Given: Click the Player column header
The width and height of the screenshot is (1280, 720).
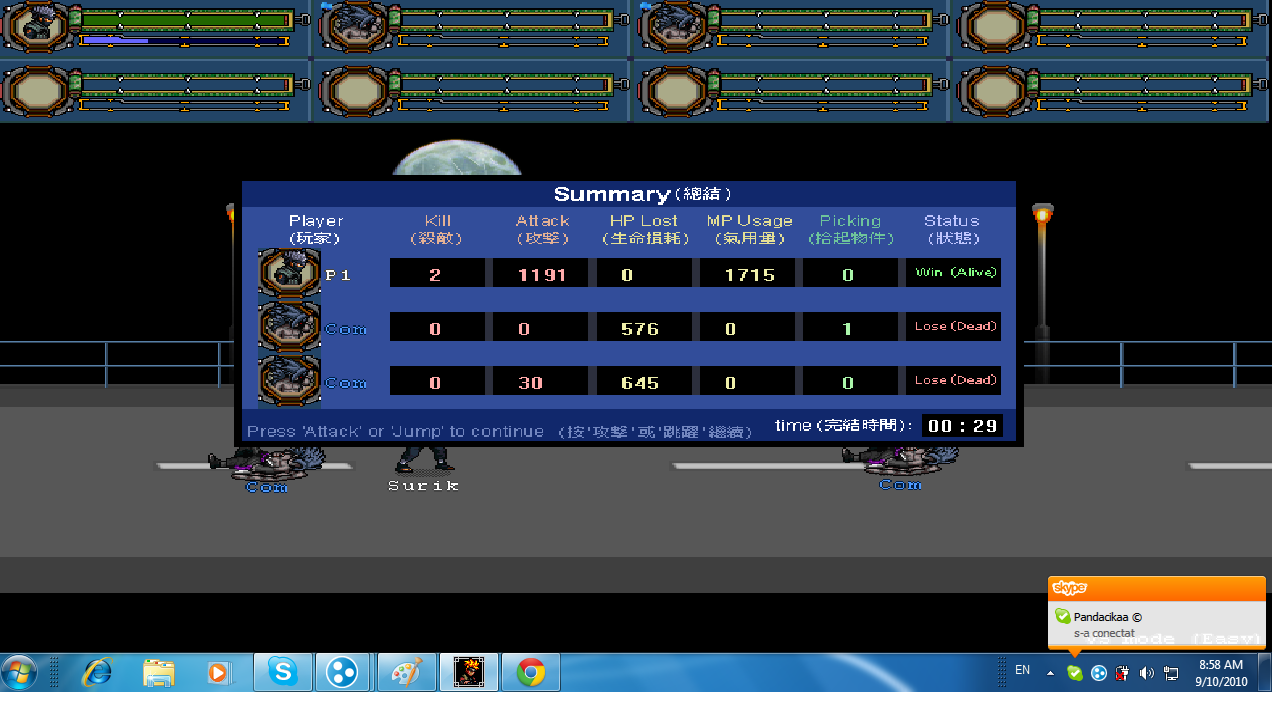Looking at the screenshot, I should (316, 229).
